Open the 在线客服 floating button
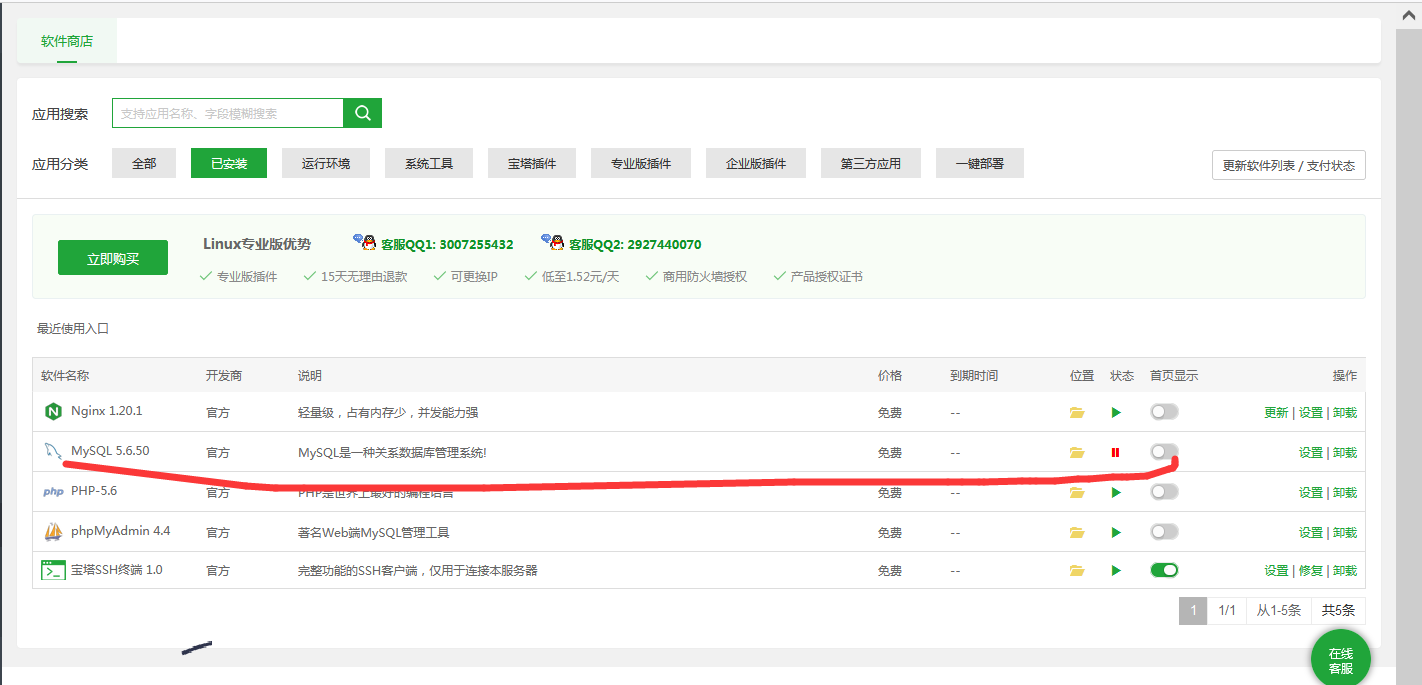1422x685 pixels. [x=1341, y=659]
